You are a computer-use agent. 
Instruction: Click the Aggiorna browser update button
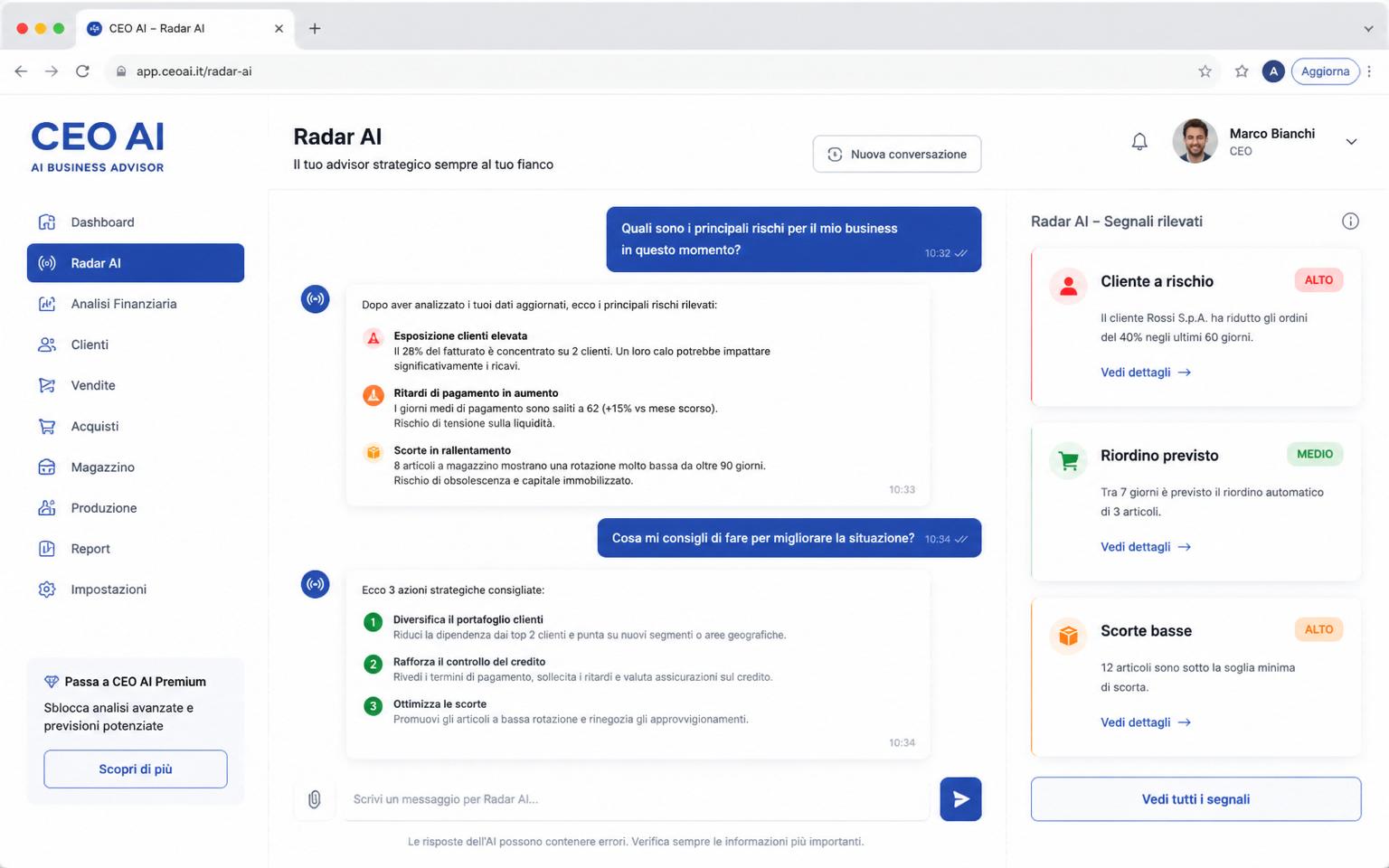(1325, 71)
